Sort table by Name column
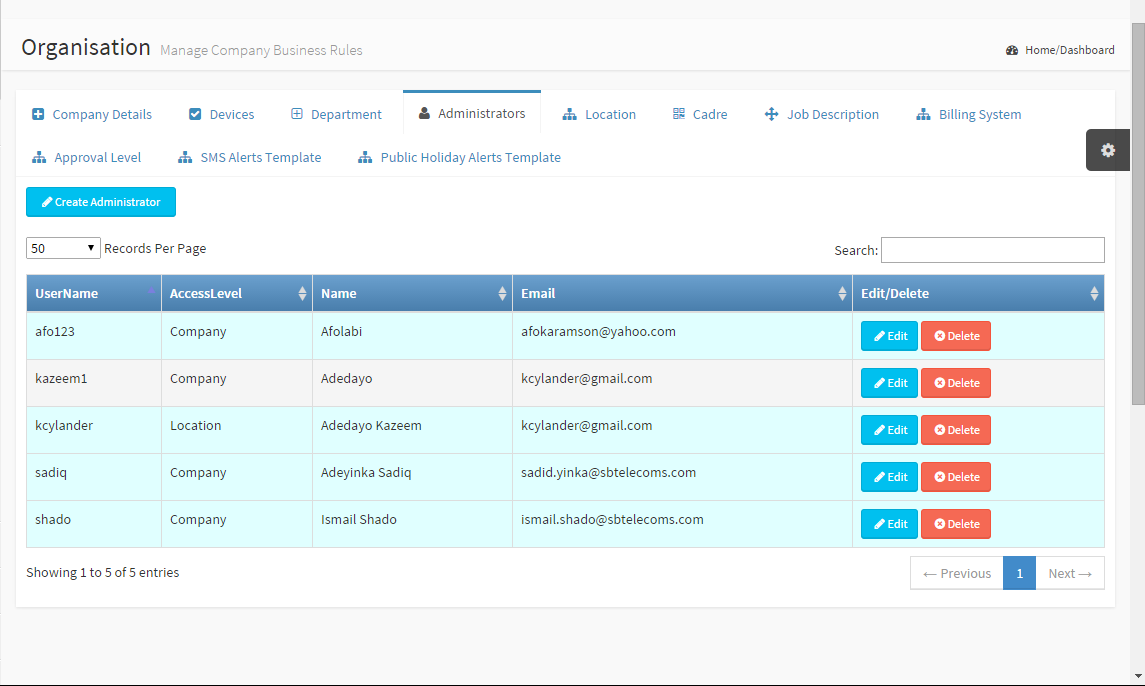The width and height of the screenshot is (1145, 686). [x=411, y=293]
